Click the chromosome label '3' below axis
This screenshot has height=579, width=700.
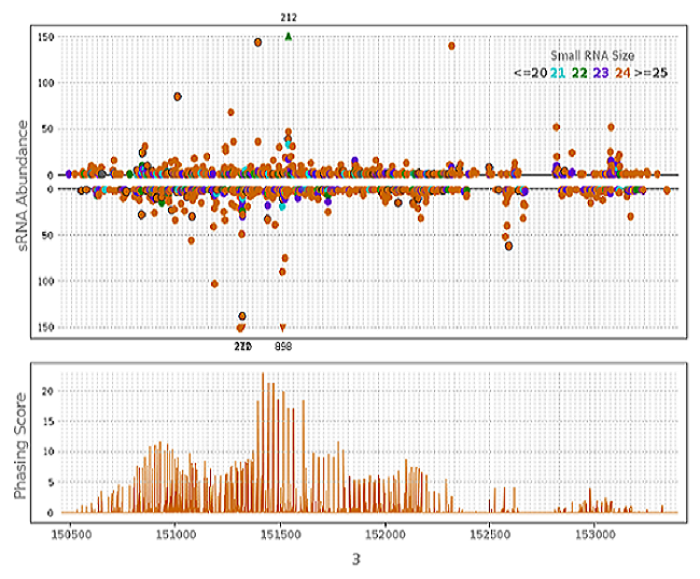point(356,559)
